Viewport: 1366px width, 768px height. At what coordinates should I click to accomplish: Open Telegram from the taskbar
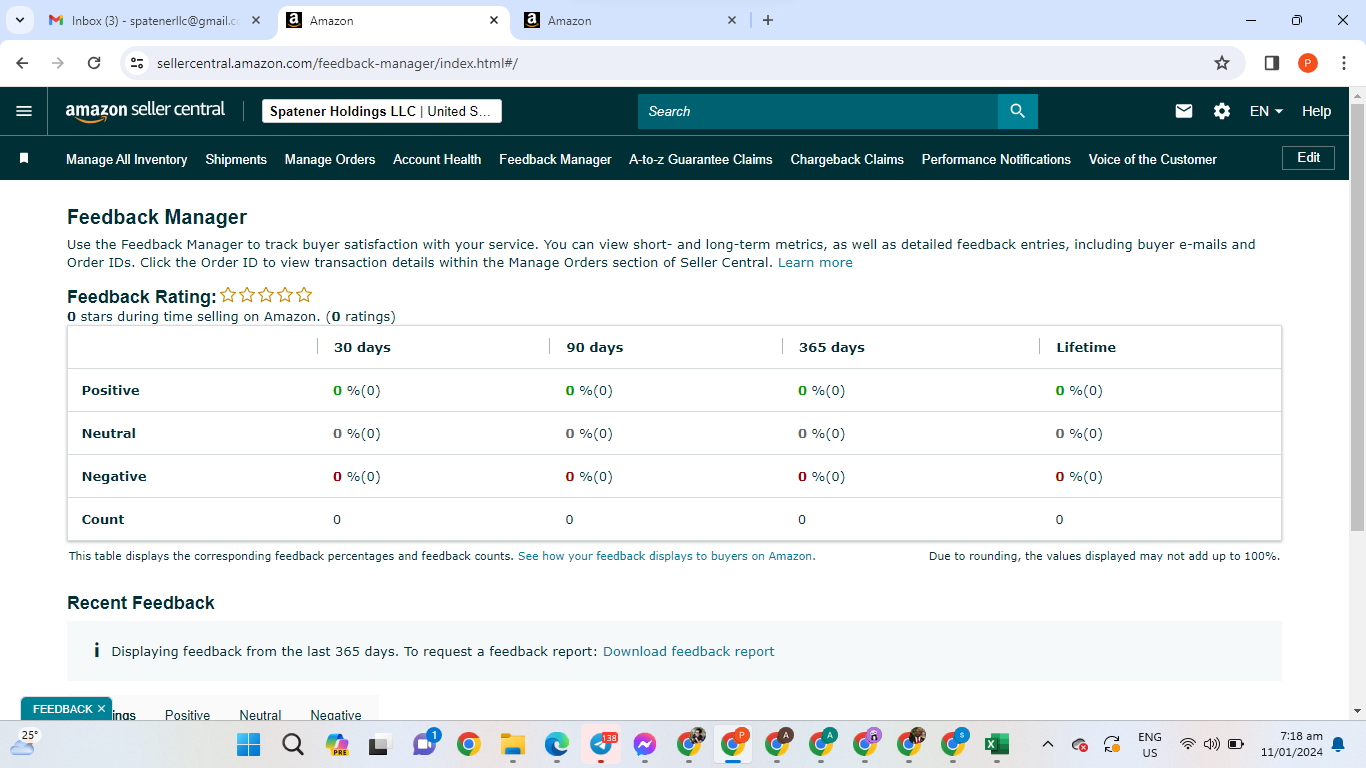[602, 745]
